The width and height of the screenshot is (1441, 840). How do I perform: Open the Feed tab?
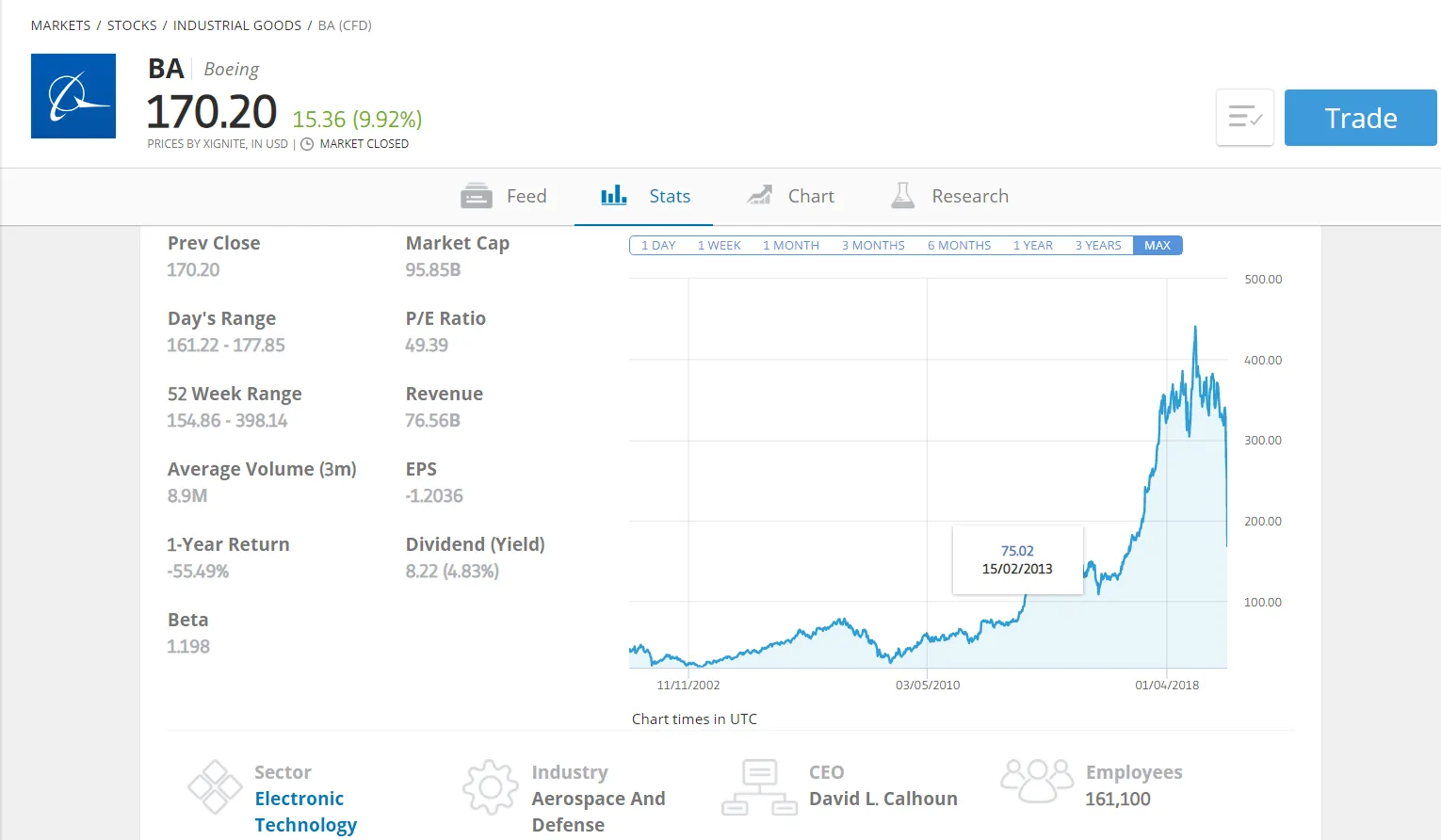point(504,196)
